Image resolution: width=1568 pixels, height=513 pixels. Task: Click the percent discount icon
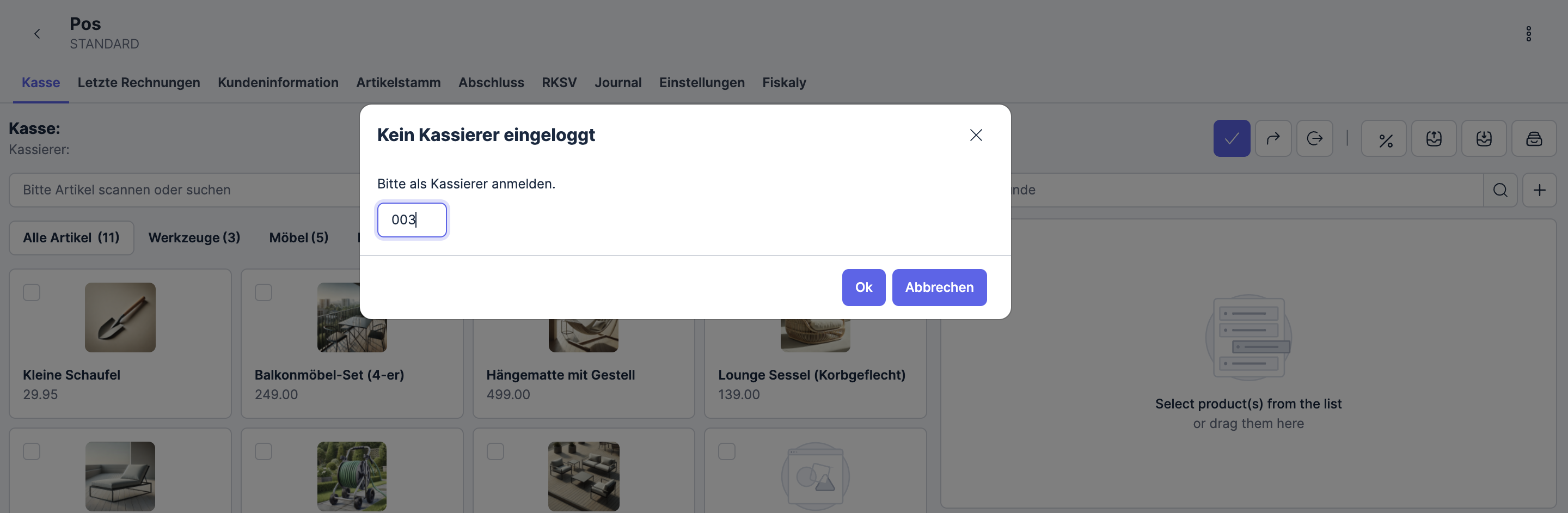(1386, 139)
